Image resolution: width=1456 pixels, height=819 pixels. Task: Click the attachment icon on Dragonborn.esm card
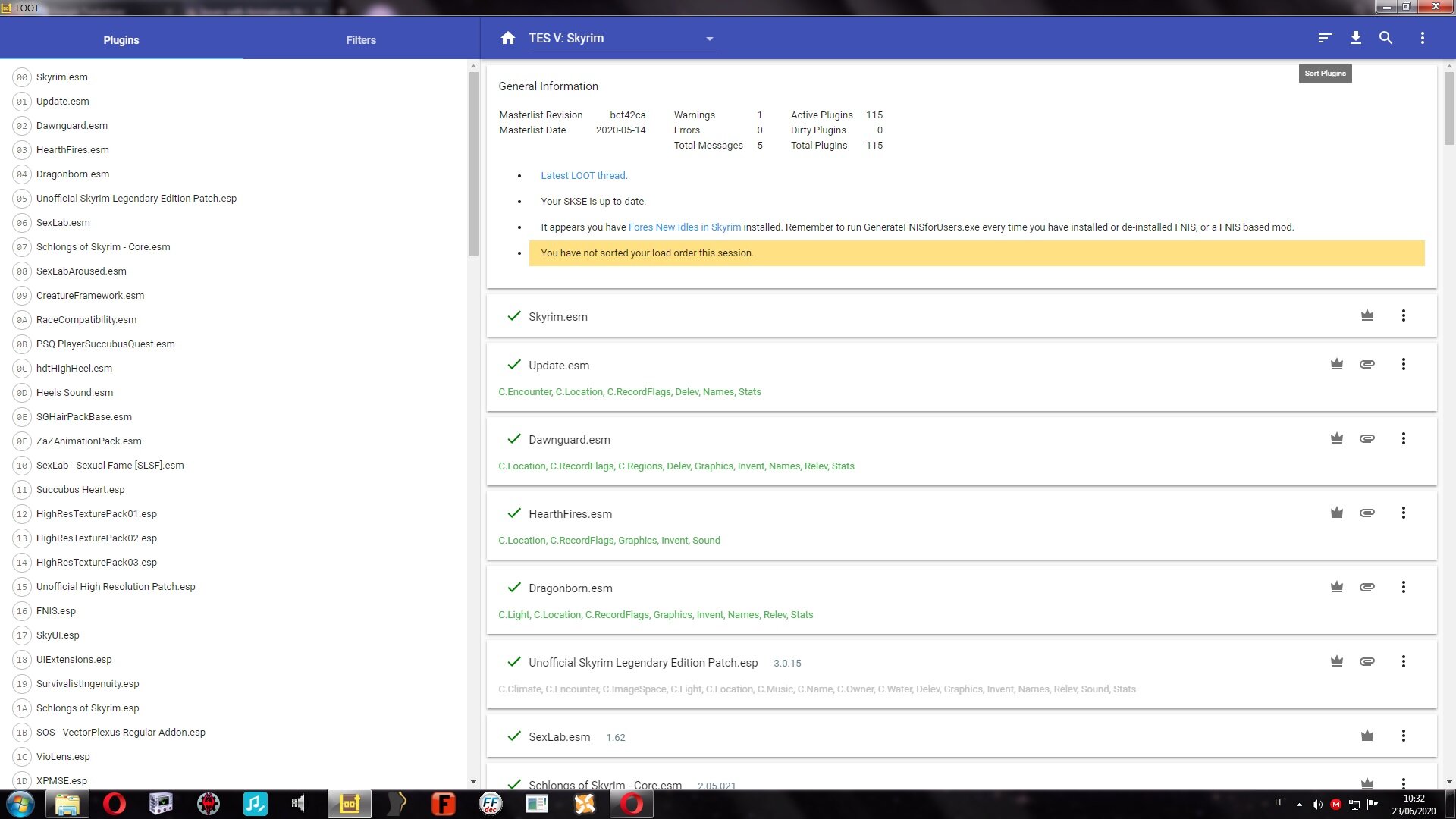(1367, 587)
